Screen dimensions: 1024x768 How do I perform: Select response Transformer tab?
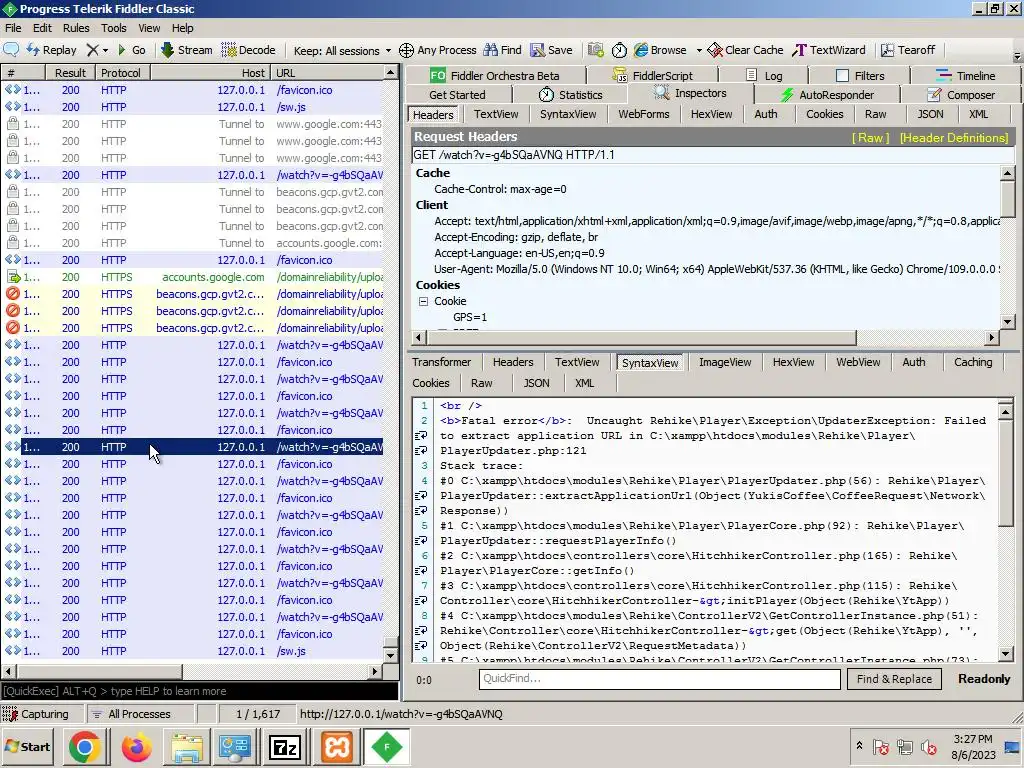click(x=441, y=362)
